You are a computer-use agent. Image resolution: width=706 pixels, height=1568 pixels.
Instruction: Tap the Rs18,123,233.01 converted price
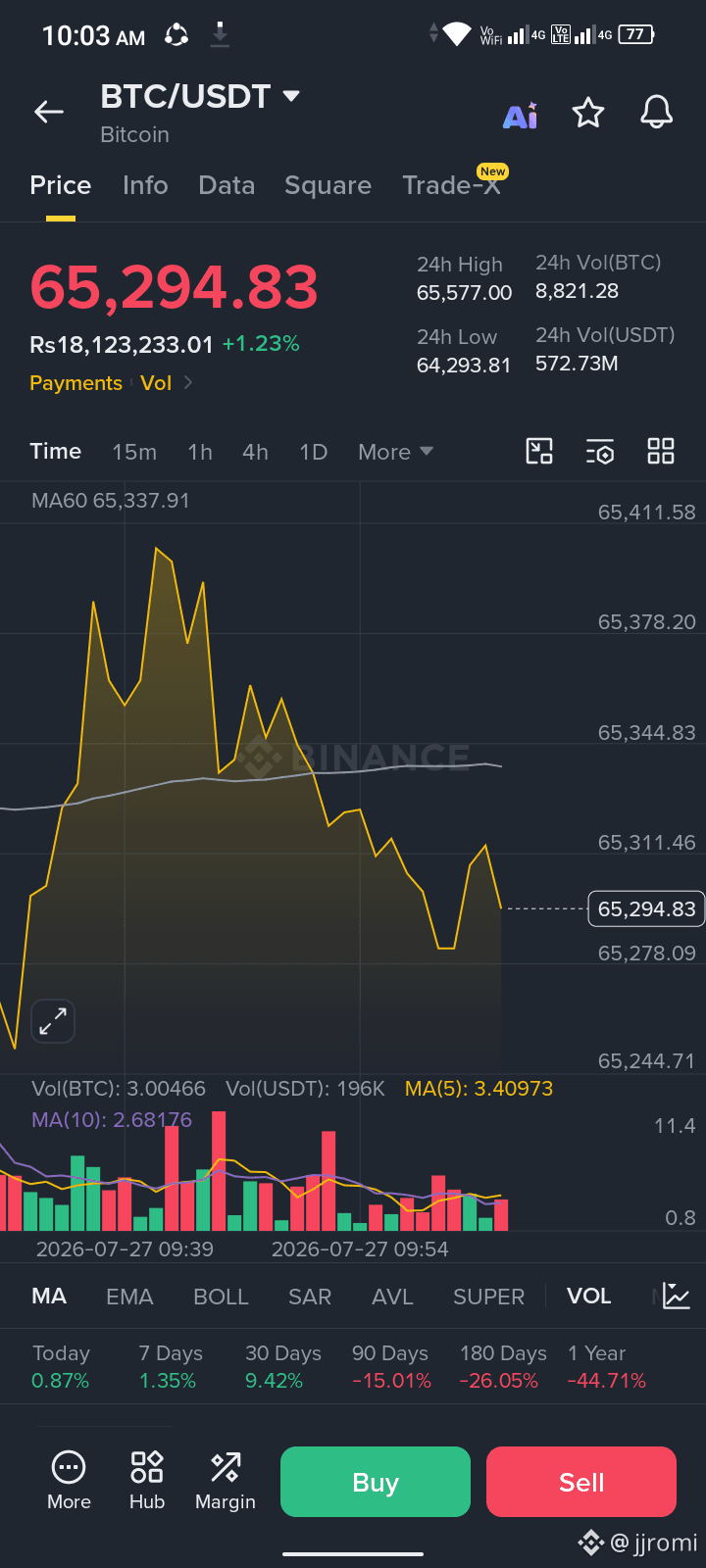[122, 344]
